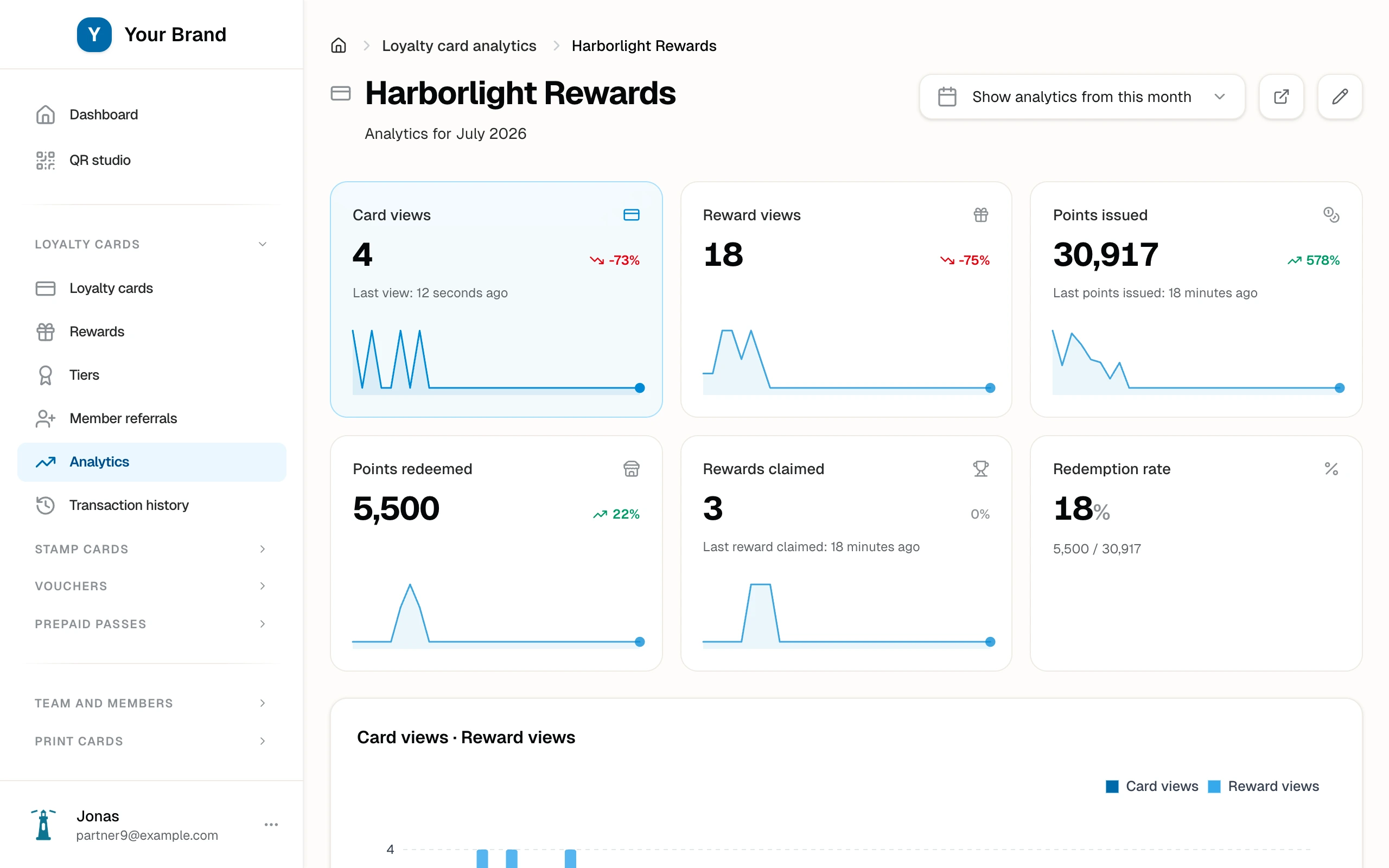This screenshot has height=868, width=1389.
Task: Click the edit pencil button
Action: click(1340, 97)
